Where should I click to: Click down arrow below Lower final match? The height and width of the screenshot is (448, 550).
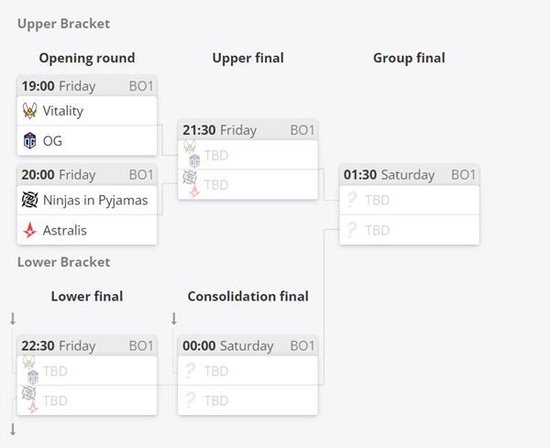(13, 429)
